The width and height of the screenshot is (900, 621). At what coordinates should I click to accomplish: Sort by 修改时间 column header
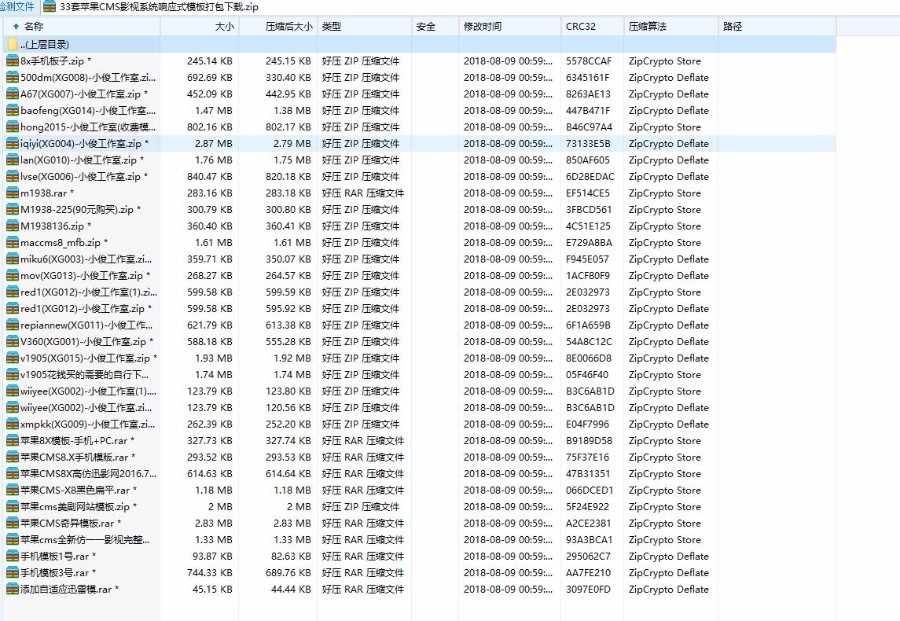tap(482, 26)
